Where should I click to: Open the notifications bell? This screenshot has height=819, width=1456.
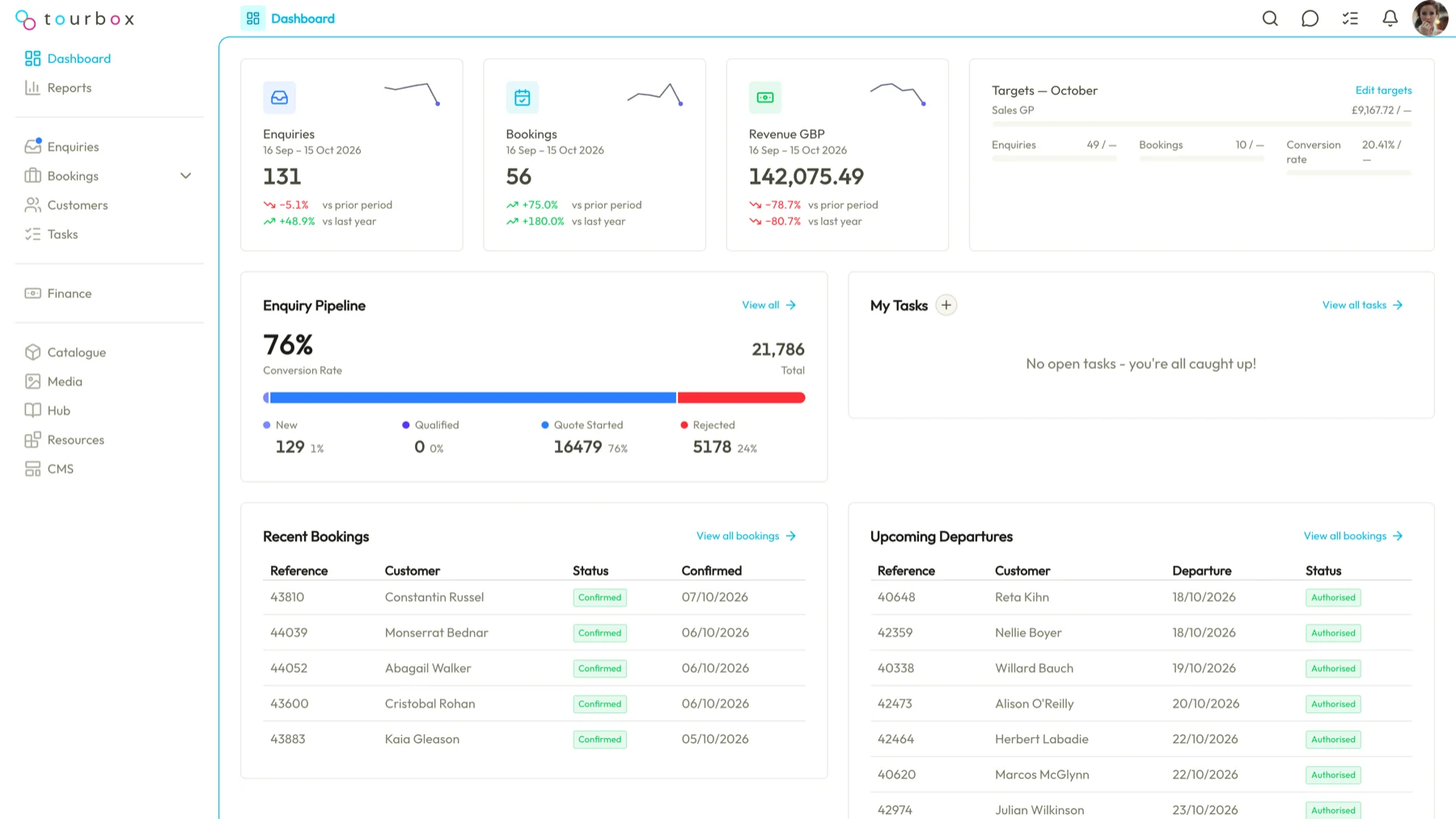click(x=1390, y=19)
